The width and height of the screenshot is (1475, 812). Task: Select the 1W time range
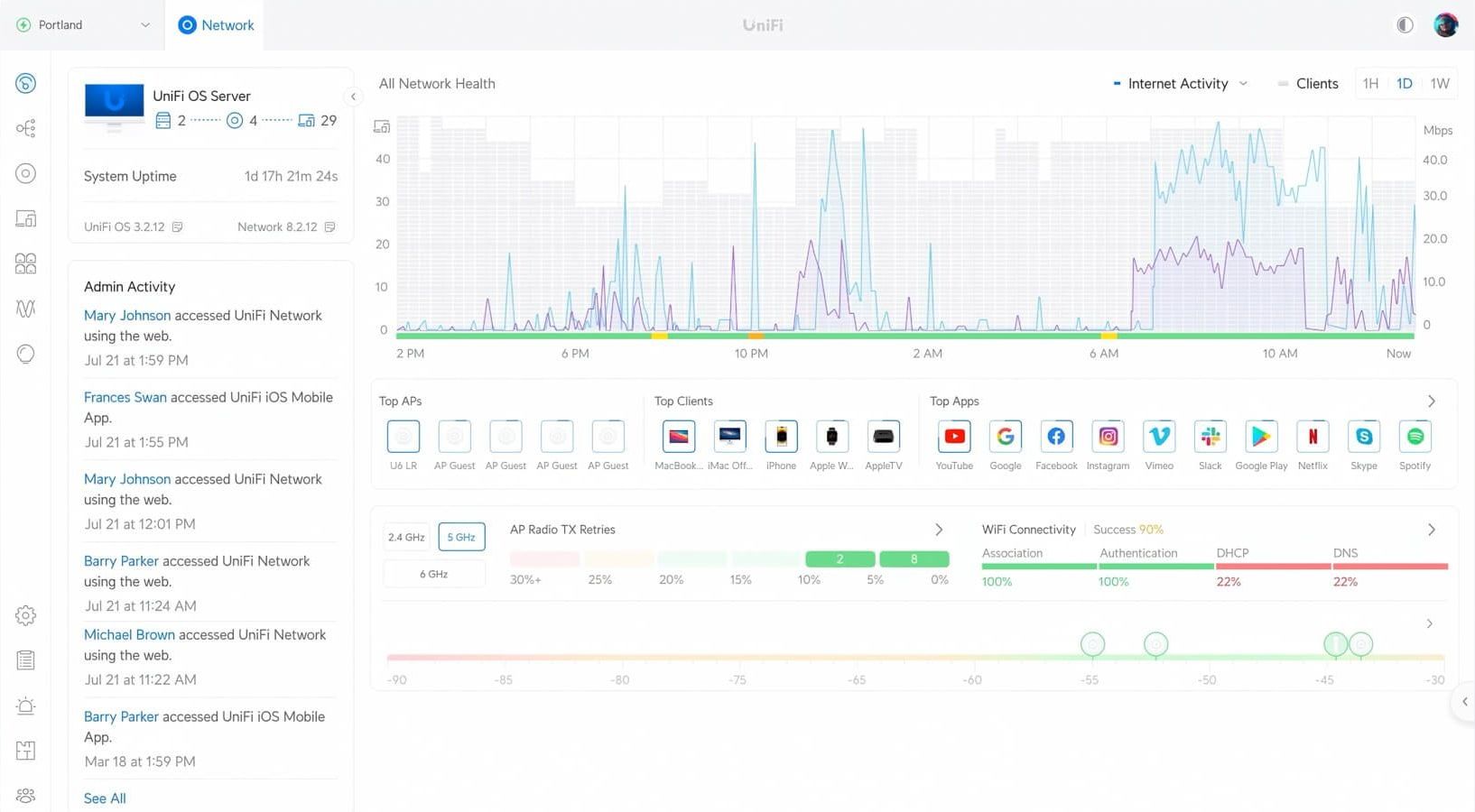tap(1440, 84)
